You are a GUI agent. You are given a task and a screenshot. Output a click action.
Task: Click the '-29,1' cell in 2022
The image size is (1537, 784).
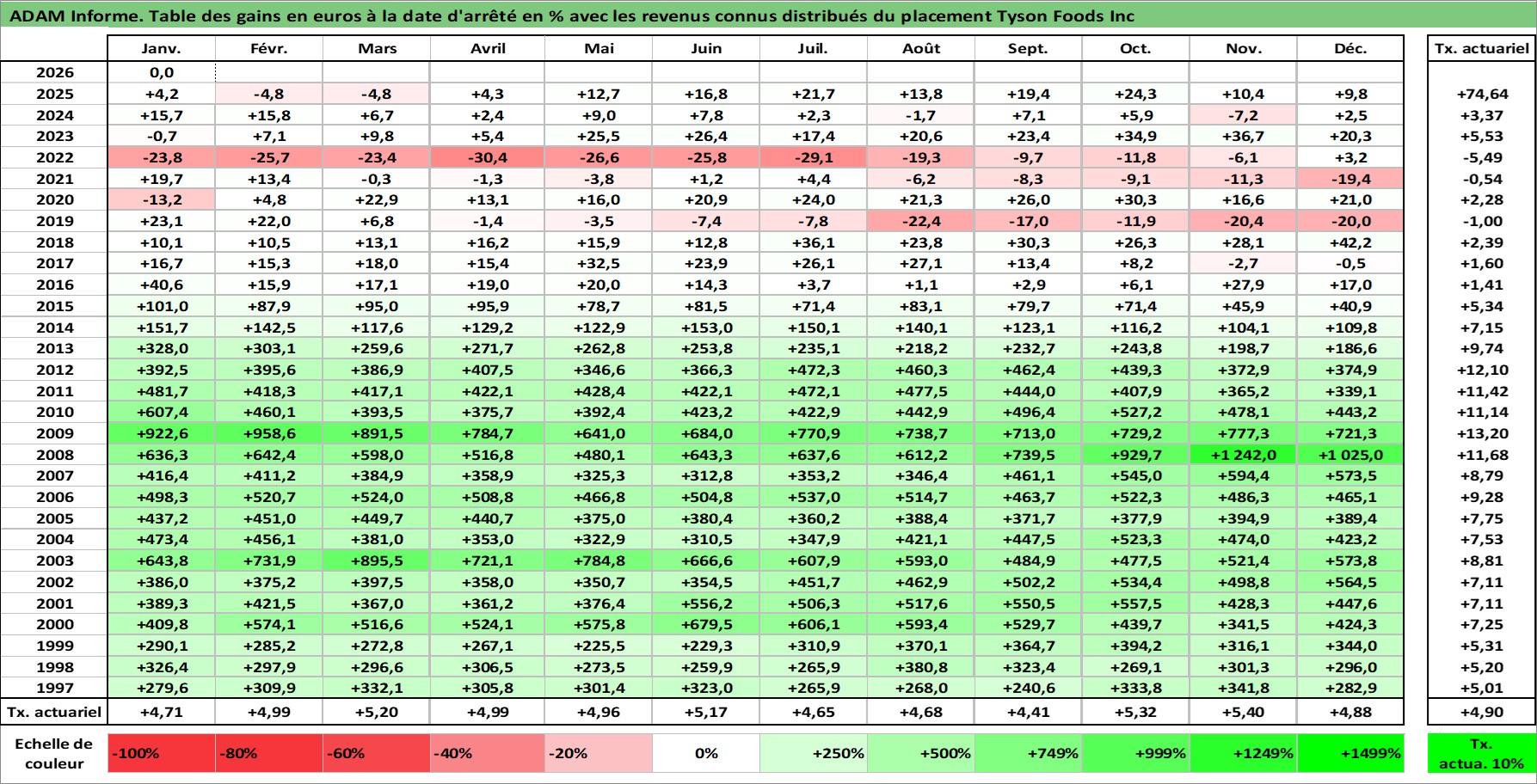[814, 157]
